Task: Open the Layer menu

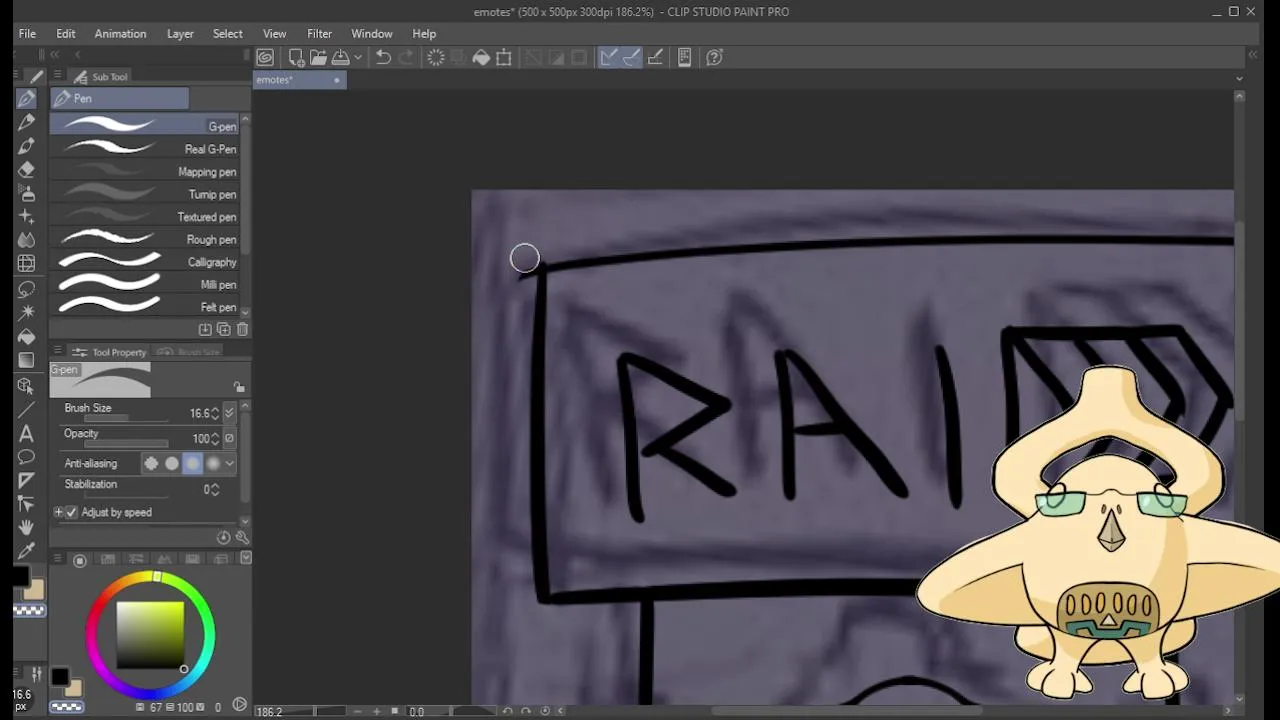Action: point(180,33)
